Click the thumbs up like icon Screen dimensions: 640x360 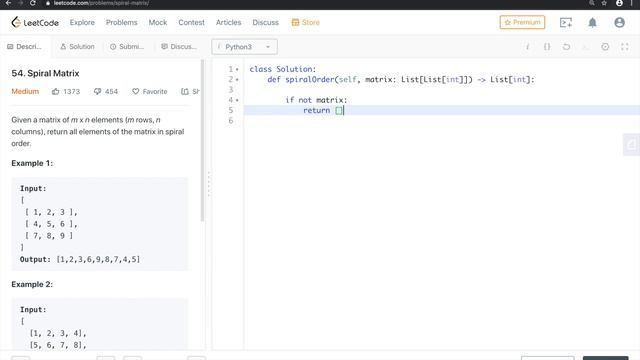click(56, 91)
